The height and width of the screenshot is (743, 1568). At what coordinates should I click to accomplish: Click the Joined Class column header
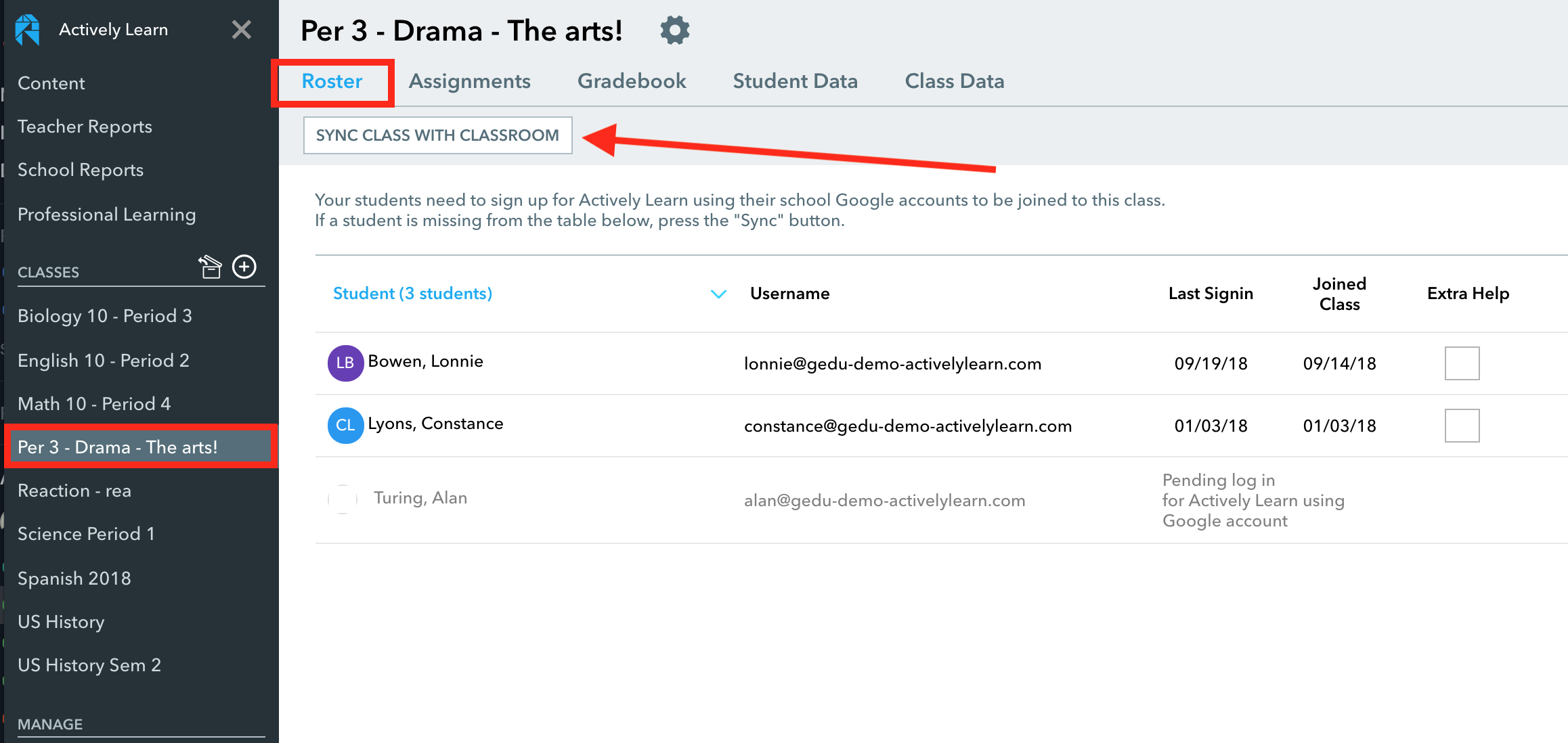1339,294
